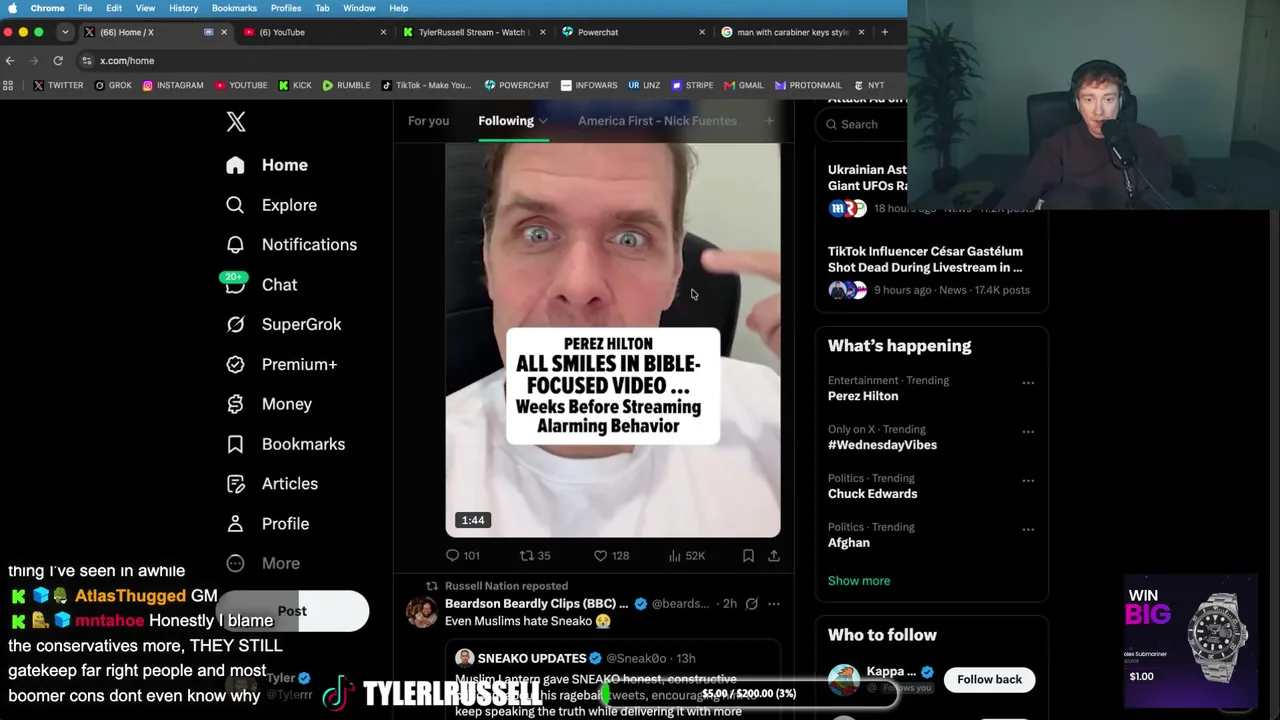Viewport: 1280px width, 720px height.
Task: Open the Chuck Edwards trending topic
Action: (872, 494)
